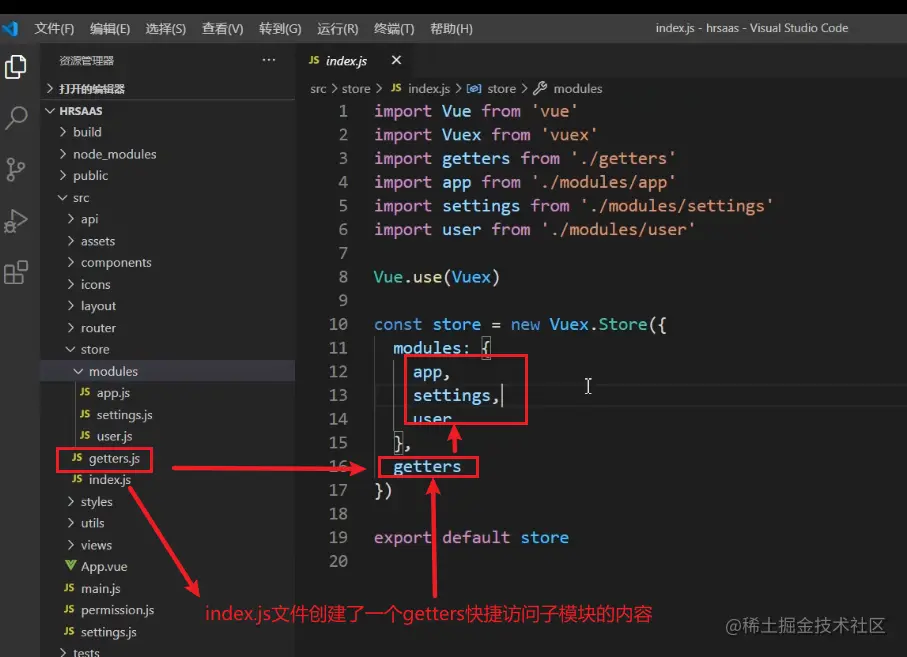Expand the styles folder
The image size is (907, 657).
click(x=168, y=501)
